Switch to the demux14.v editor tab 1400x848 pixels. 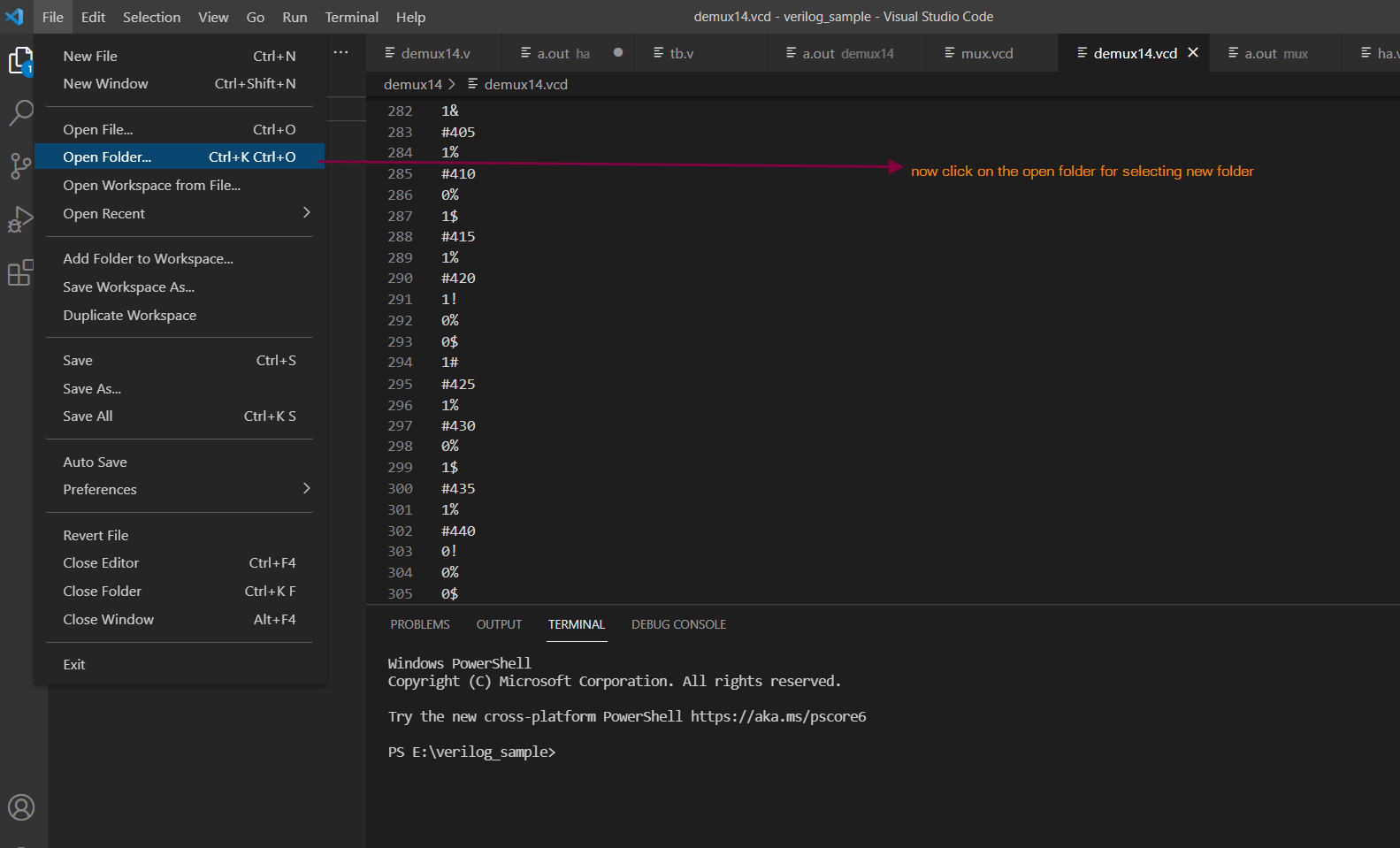tap(434, 53)
